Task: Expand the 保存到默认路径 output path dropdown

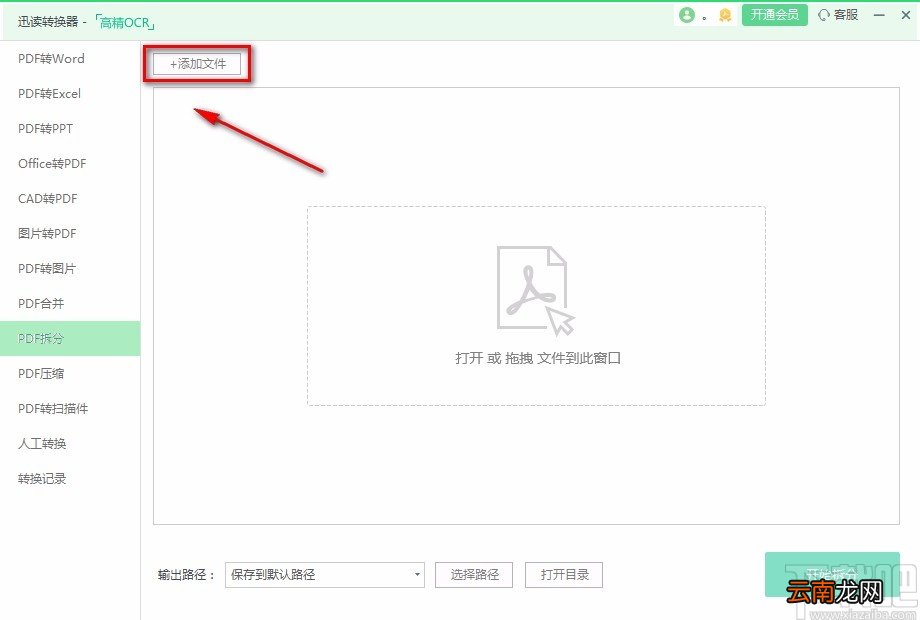Action: (x=325, y=575)
